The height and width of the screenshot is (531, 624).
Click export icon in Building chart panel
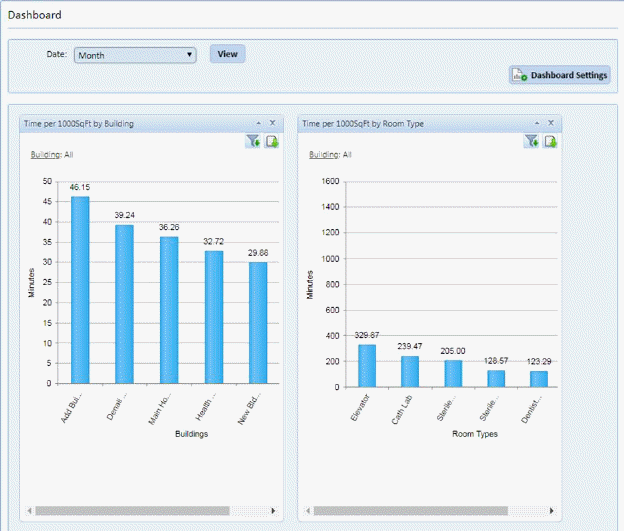(271, 142)
